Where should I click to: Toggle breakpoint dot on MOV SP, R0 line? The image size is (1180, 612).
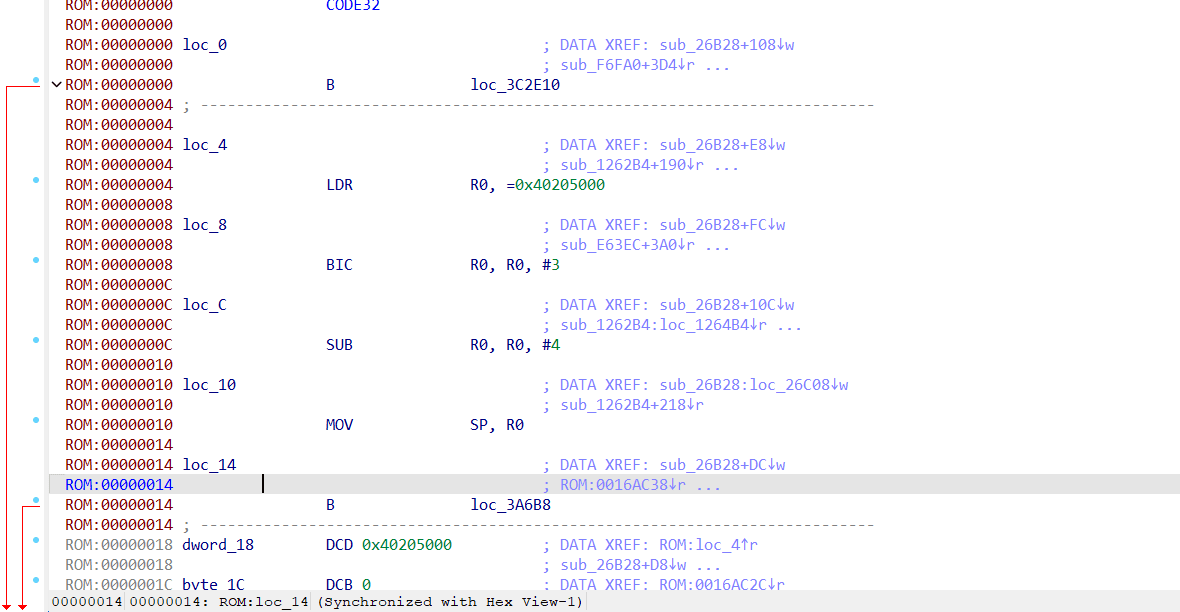pyautogui.click(x=35, y=420)
